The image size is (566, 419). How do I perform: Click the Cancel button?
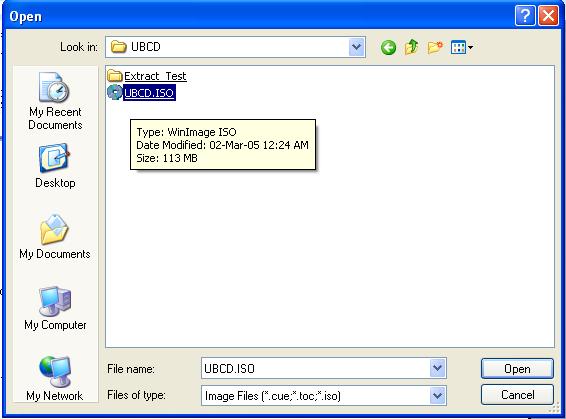coord(517,395)
